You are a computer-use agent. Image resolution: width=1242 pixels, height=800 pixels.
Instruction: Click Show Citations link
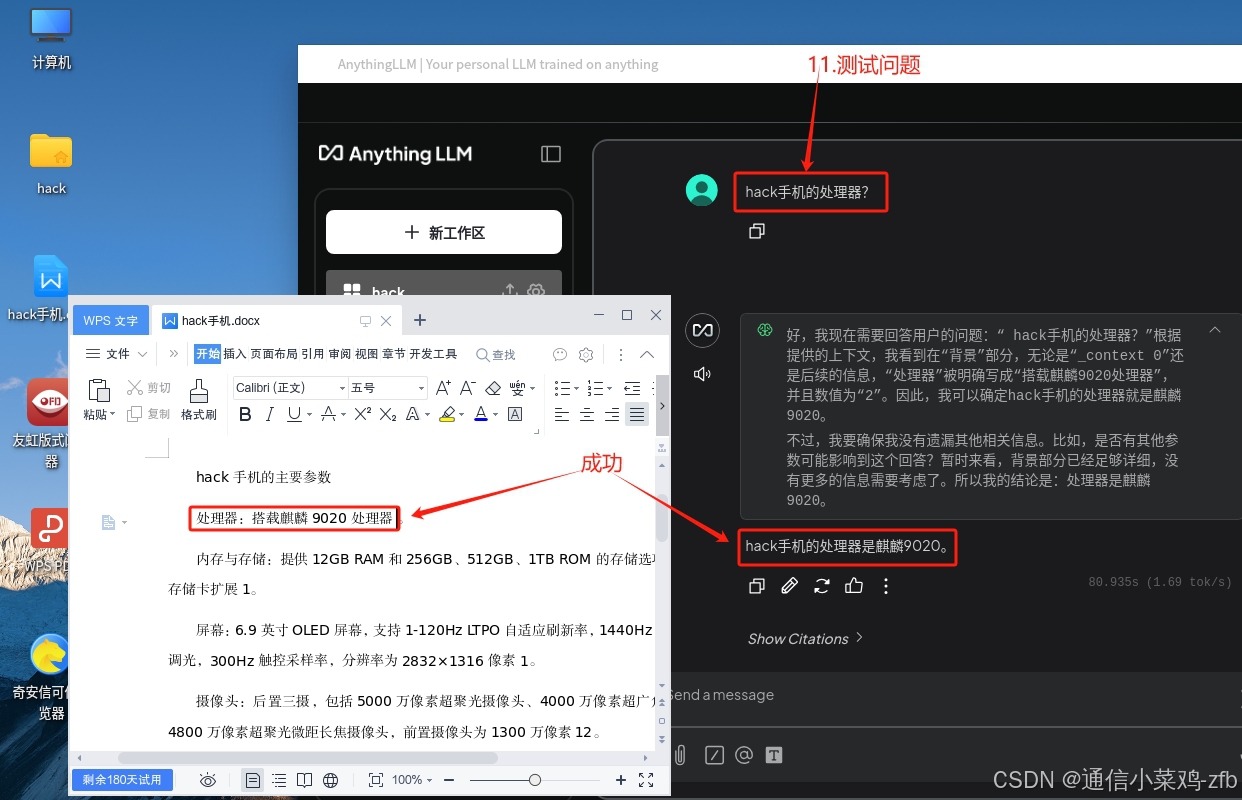[x=805, y=638]
